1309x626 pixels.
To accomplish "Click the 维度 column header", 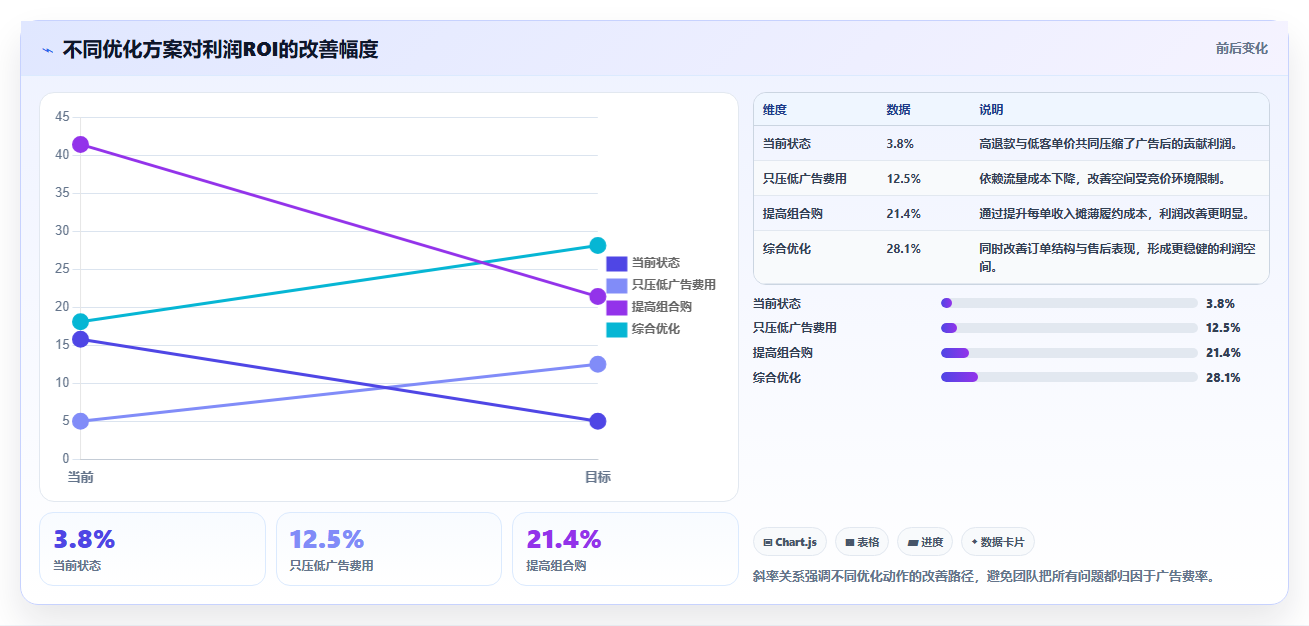I will [775, 110].
